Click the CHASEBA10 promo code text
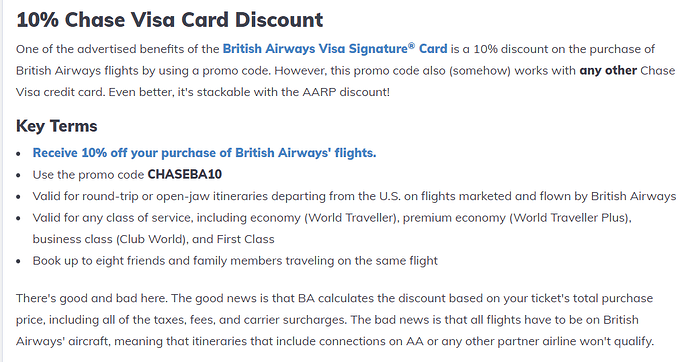This screenshot has width=690, height=362. pyautogui.click(x=185, y=175)
